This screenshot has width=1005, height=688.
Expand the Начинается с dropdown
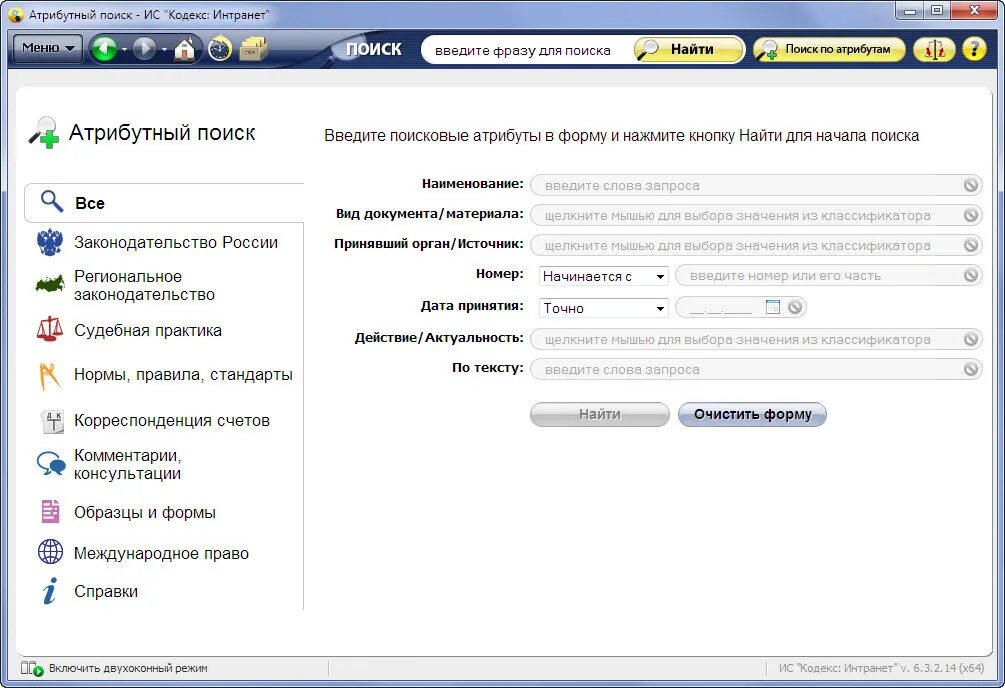pyautogui.click(x=604, y=276)
